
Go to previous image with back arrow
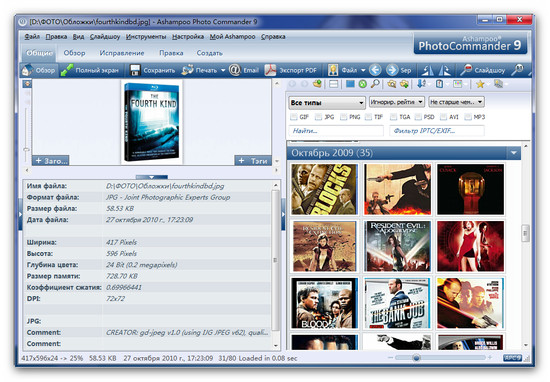375,70
